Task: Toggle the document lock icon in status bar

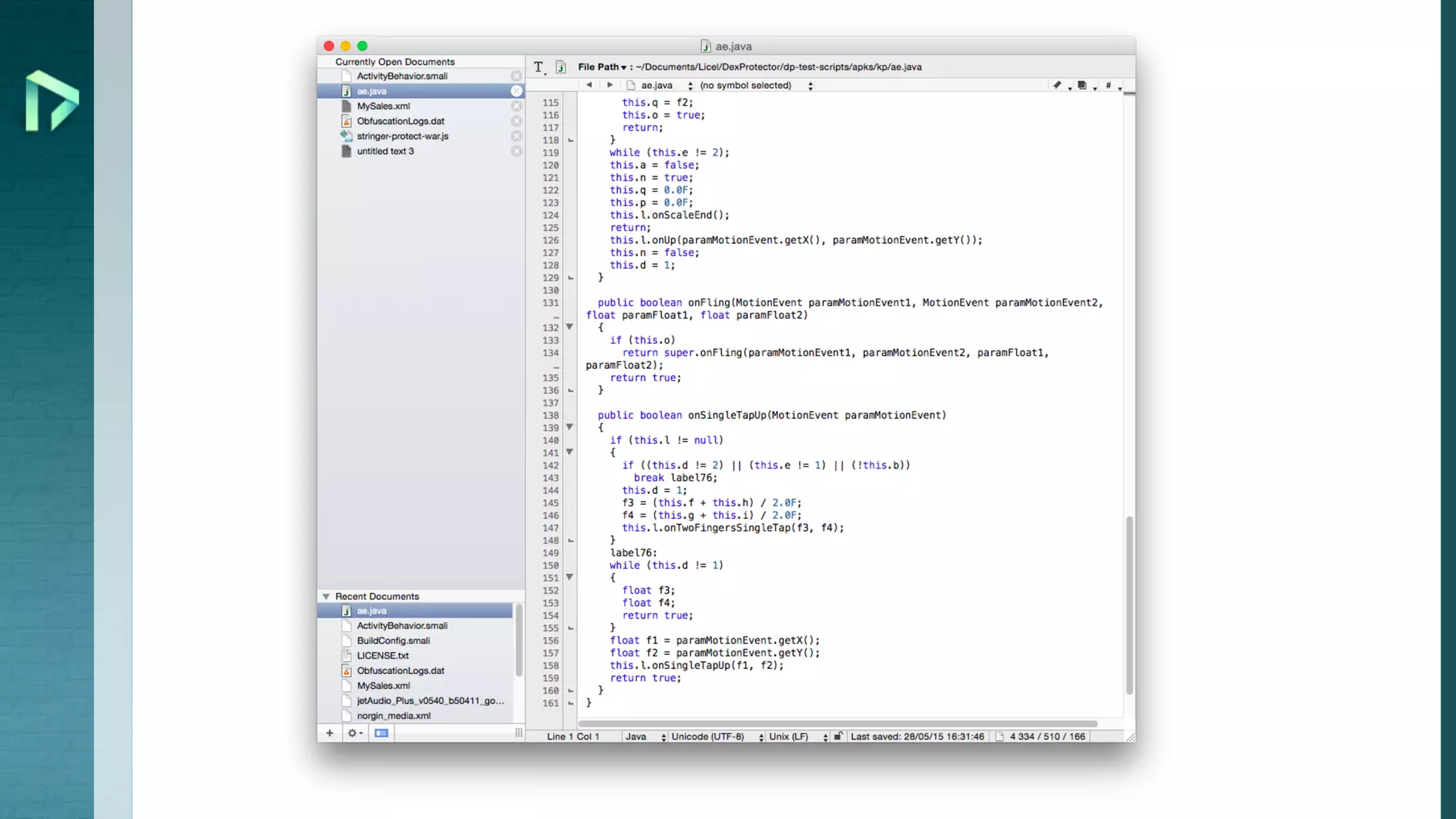Action: [837, 737]
